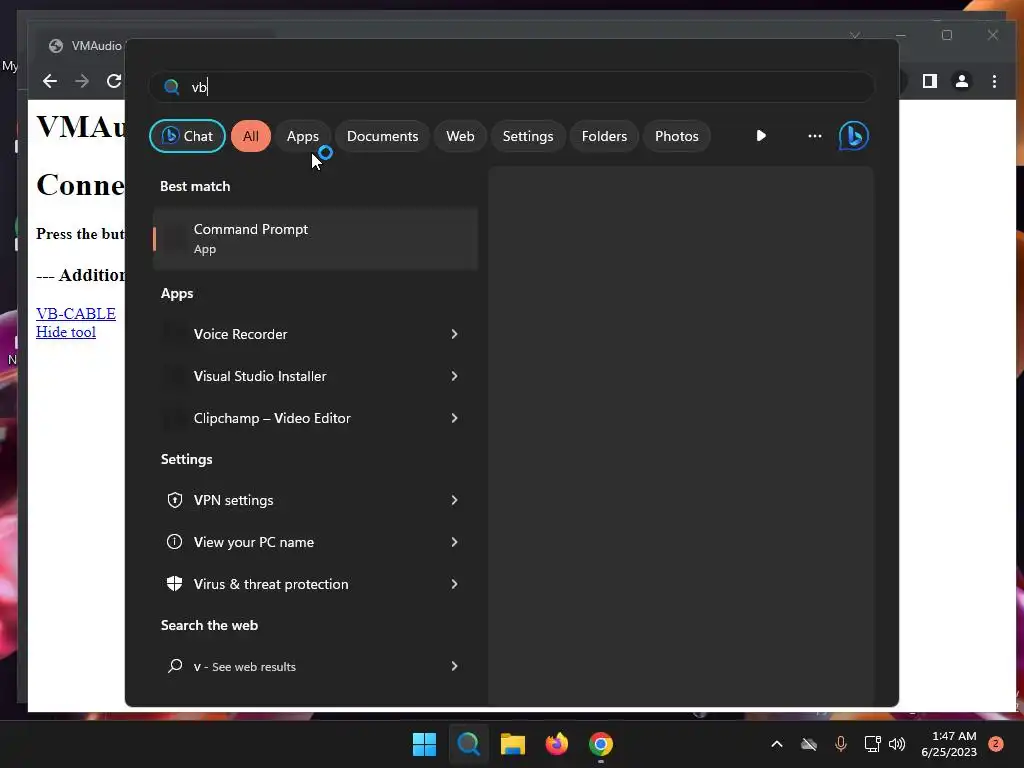Filter results by Settings
1024x768 pixels.
[x=528, y=136]
